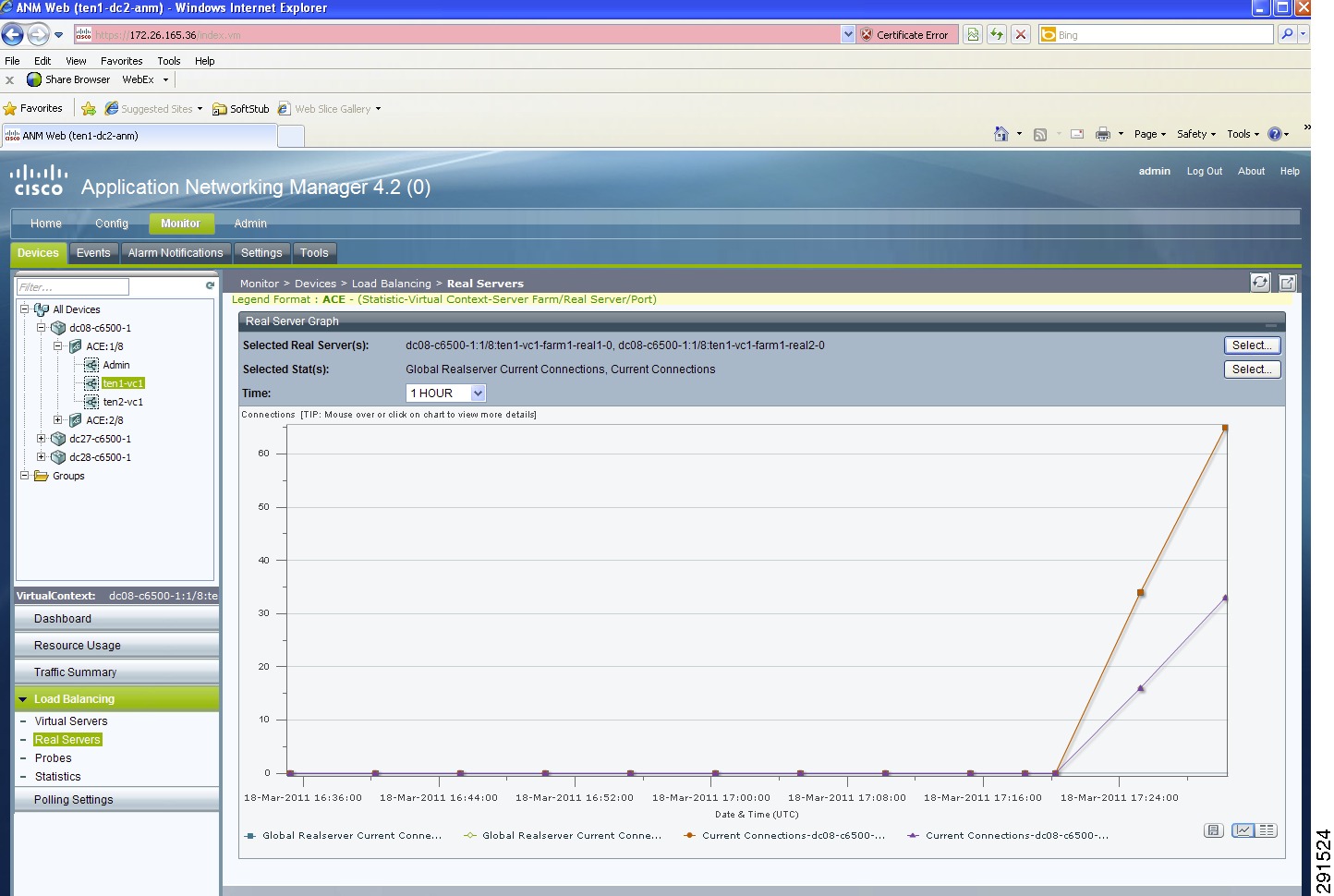This screenshot has height=896, width=1334.
Task: Open the Admin top tab
Action: [x=250, y=224]
